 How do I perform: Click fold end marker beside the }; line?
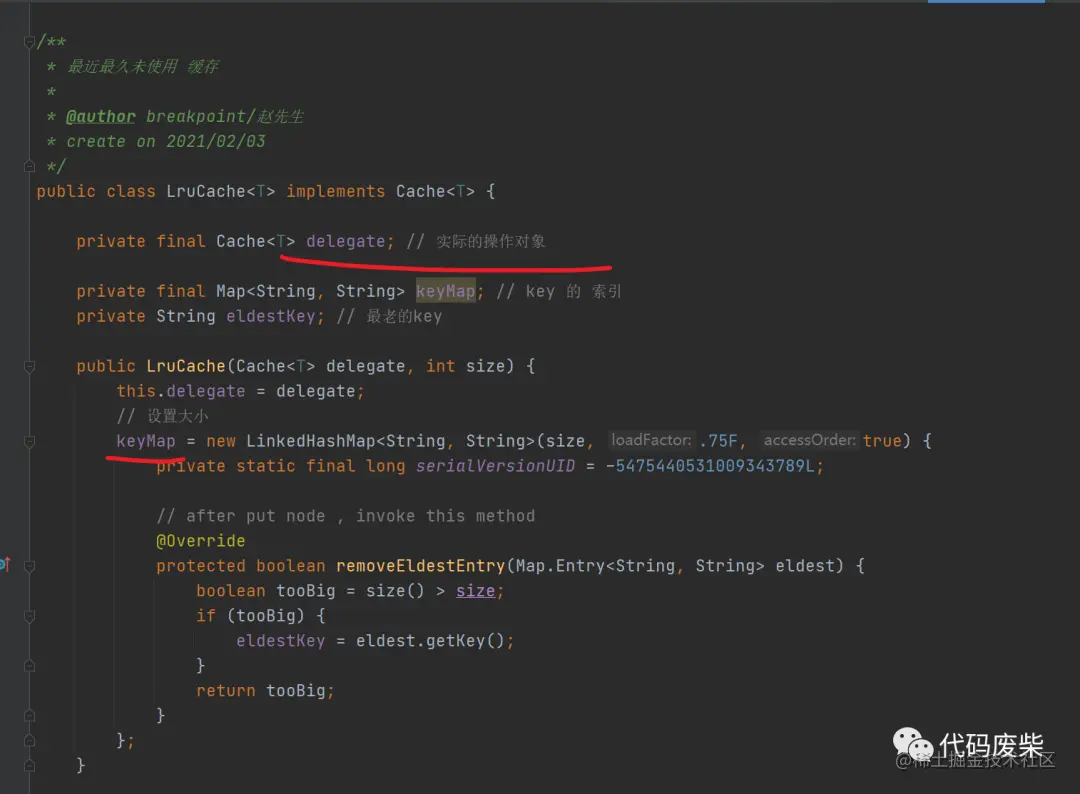[29, 741]
